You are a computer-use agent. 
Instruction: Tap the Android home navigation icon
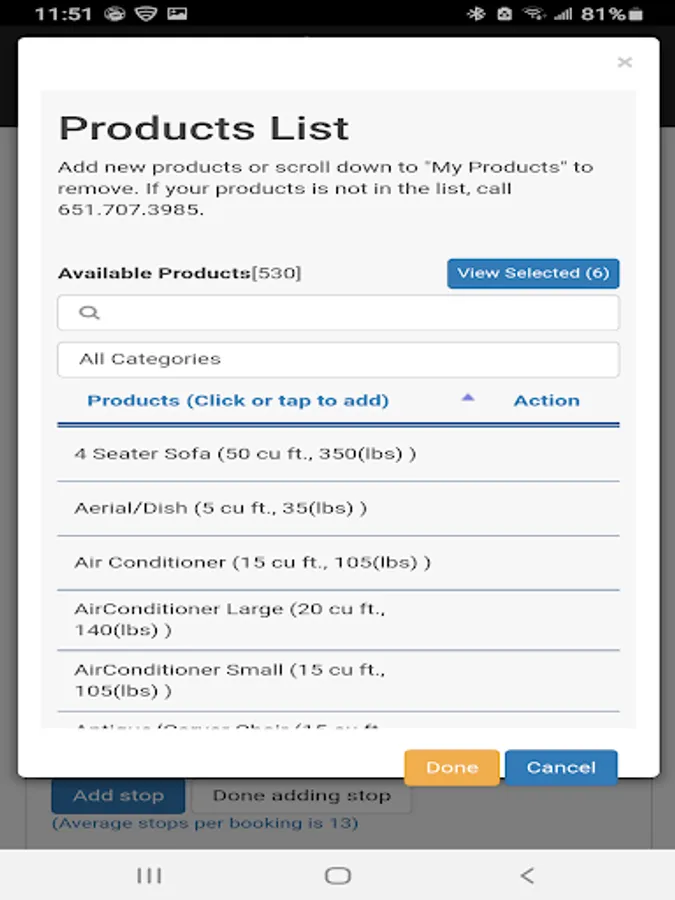338,876
